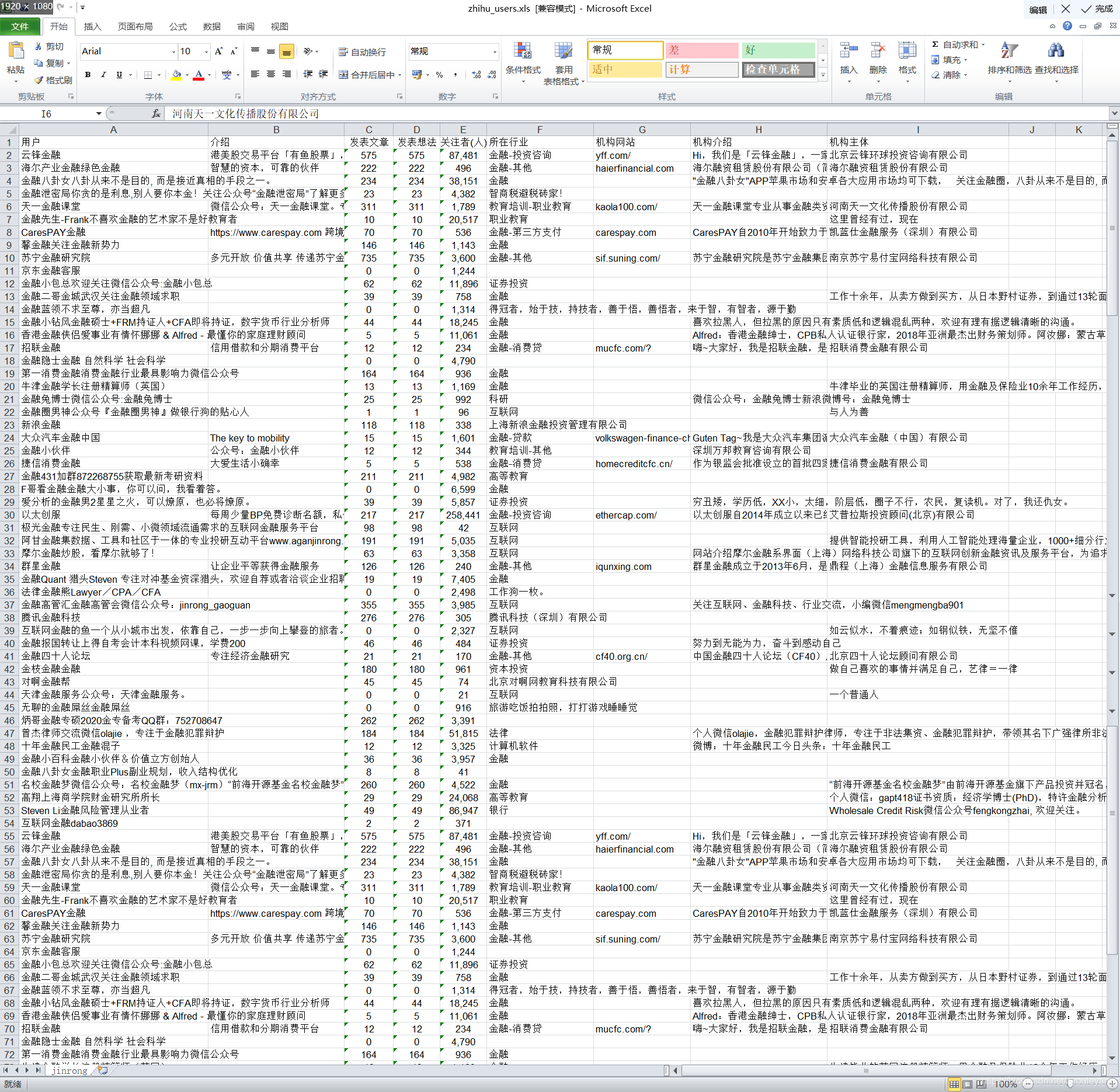Select column F header

540,130
